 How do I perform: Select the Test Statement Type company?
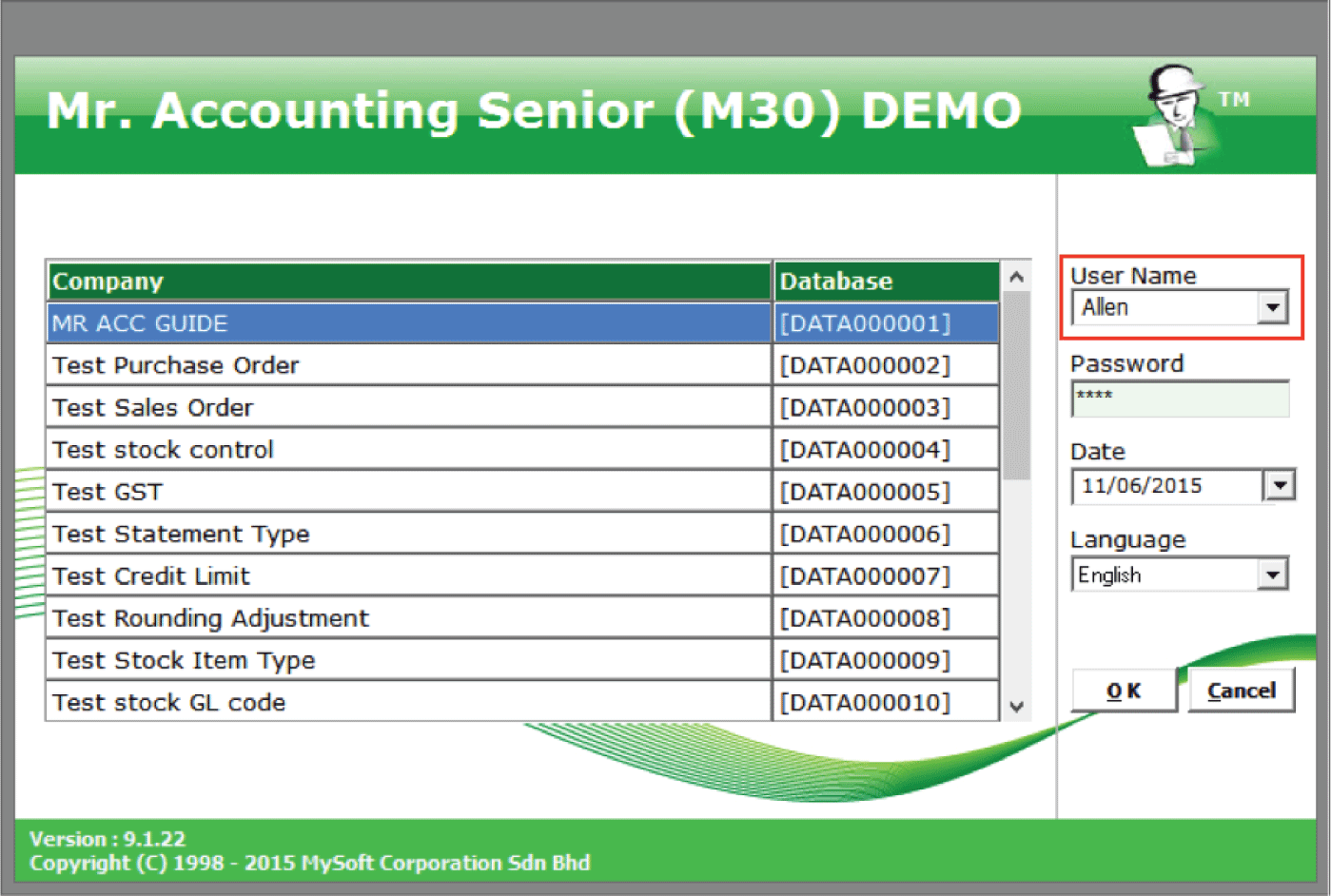(409, 534)
